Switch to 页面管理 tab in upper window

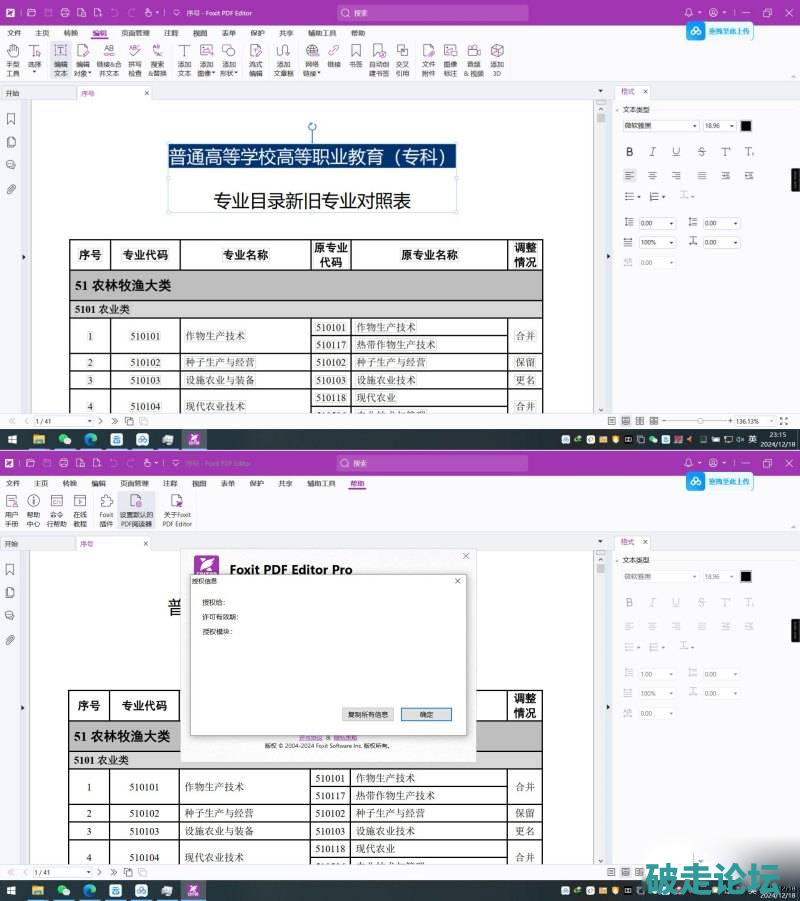[x=135, y=33]
